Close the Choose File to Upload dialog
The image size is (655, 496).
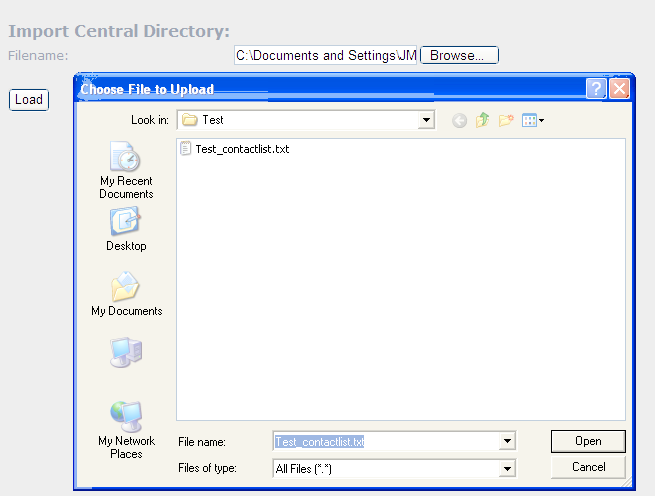(x=619, y=89)
